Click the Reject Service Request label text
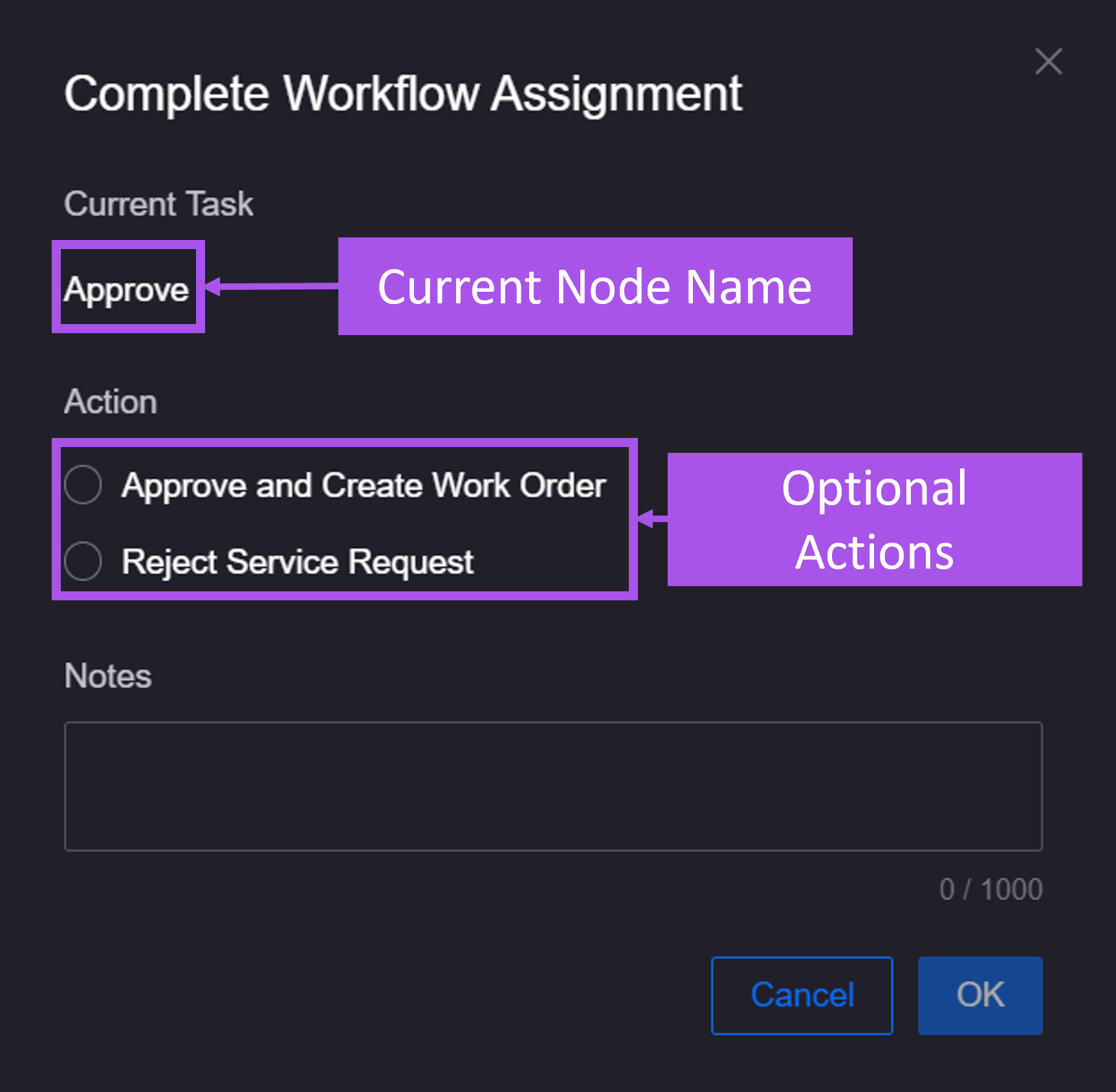Image resolution: width=1116 pixels, height=1092 pixels. [x=298, y=562]
